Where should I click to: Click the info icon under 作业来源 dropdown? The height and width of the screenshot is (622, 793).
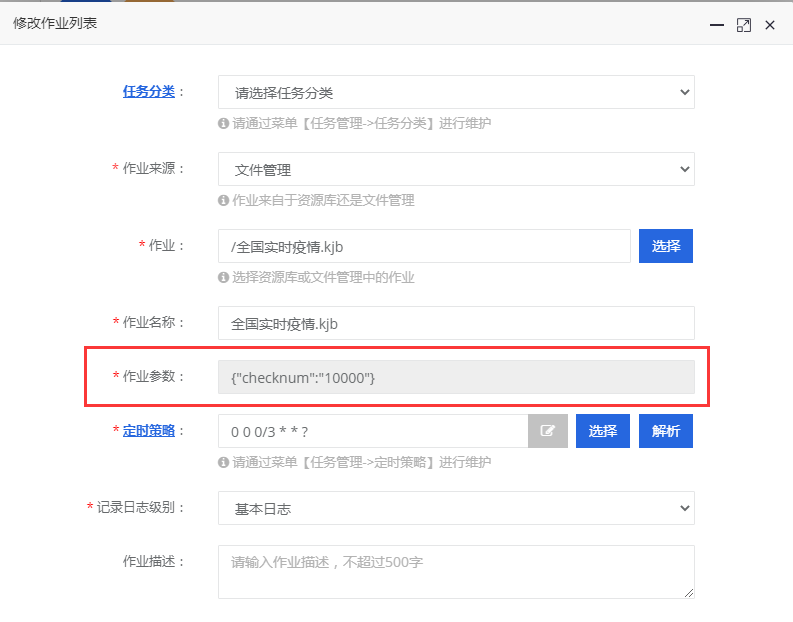[x=224, y=200]
